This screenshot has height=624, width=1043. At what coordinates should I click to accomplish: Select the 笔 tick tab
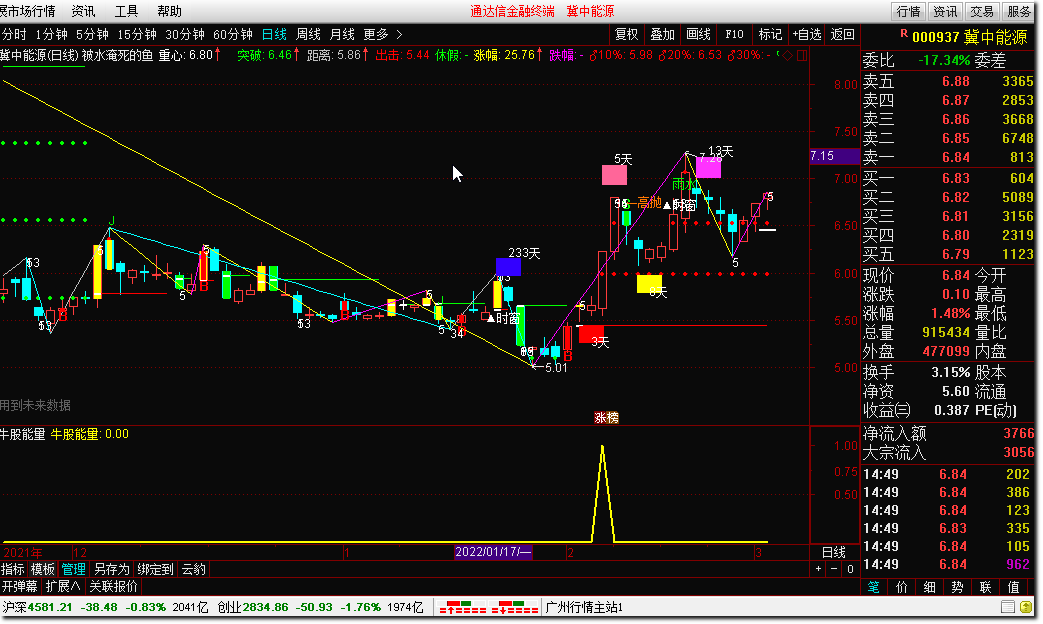tap(873, 587)
